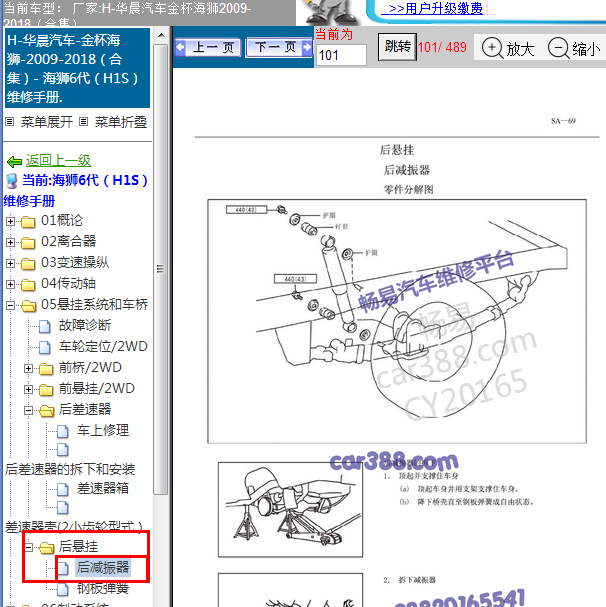The height and width of the screenshot is (607, 606).
Task: Click the 后差速器 open folder icon
Action: [x=47, y=410]
